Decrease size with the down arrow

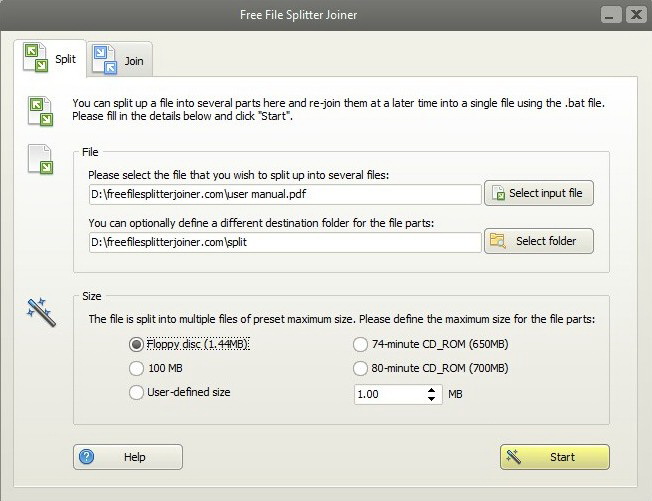pyautogui.click(x=432, y=399)
